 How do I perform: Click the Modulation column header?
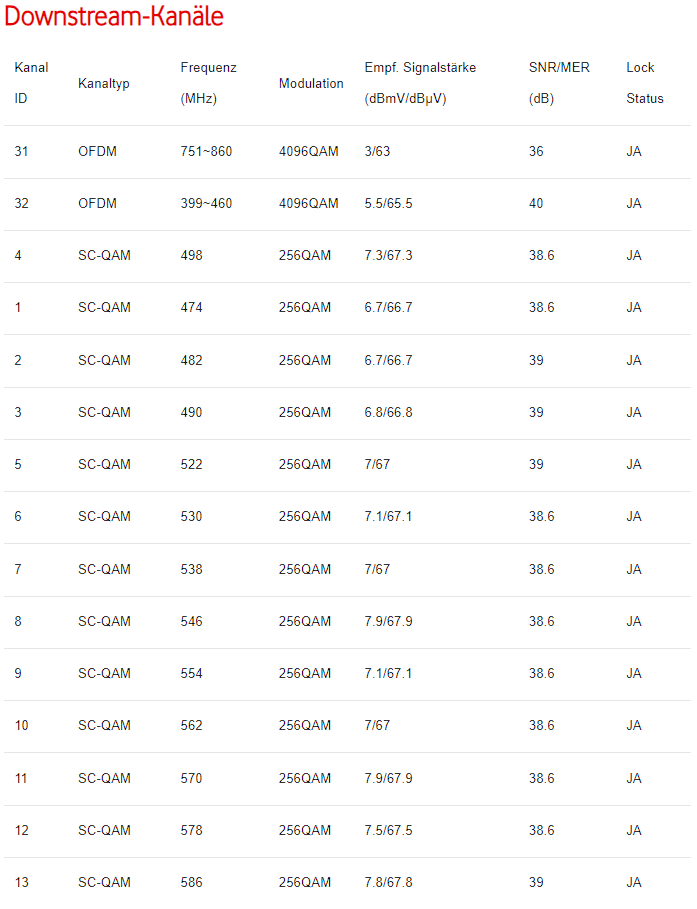(311, 84)
